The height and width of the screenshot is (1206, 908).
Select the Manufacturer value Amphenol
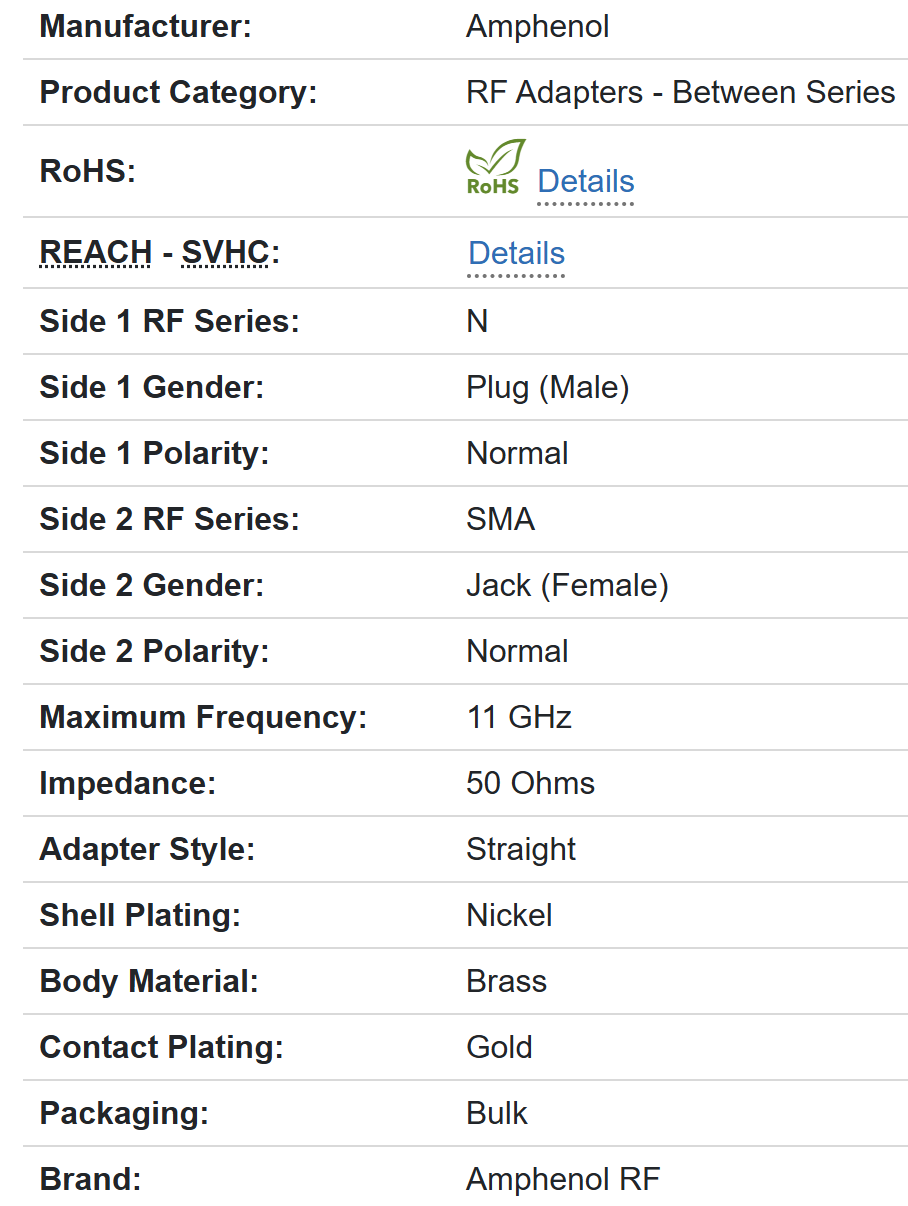(x=537, y=27)
